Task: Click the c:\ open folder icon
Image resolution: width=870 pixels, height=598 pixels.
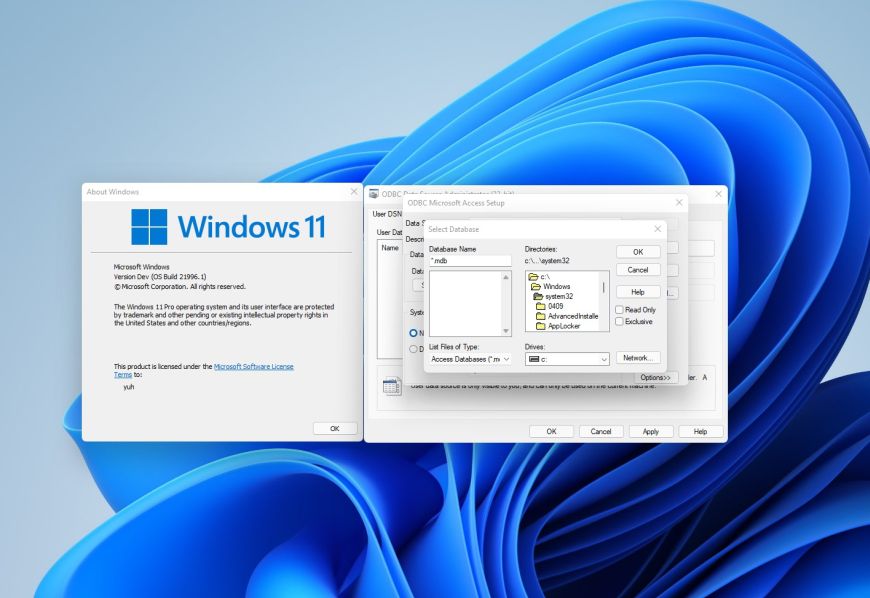Action: pos(533,276)
